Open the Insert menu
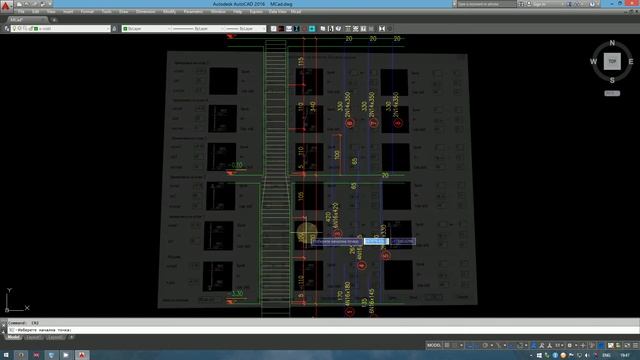This screenshot has width=640, height=360. point(68,12)
